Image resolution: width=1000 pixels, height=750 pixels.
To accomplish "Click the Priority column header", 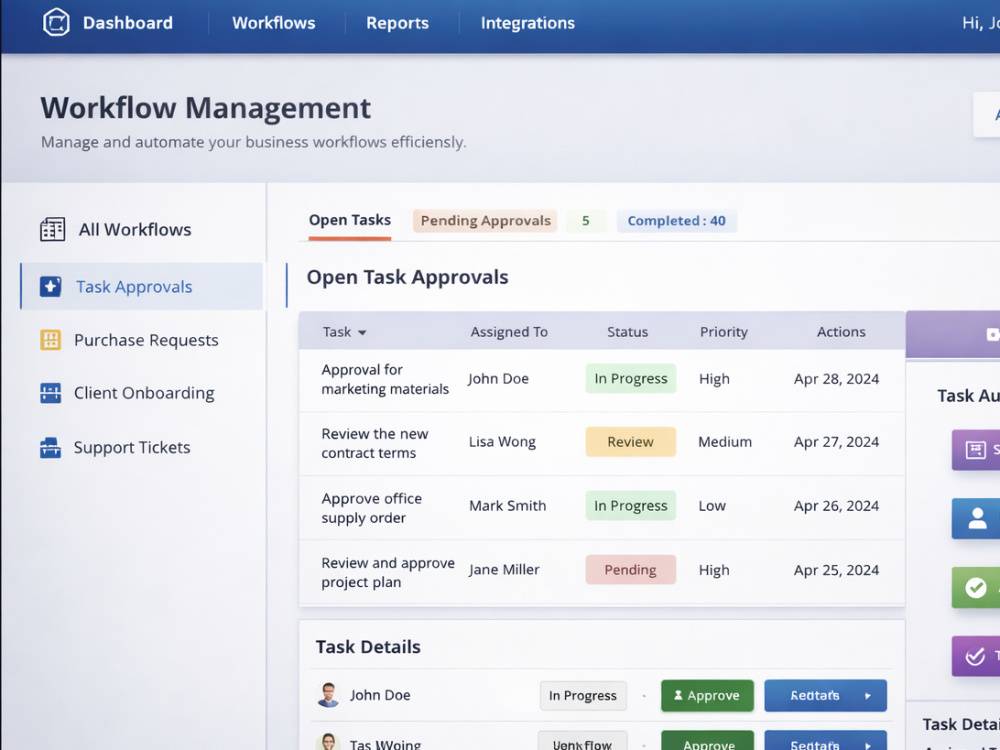I will coord(723,332).
